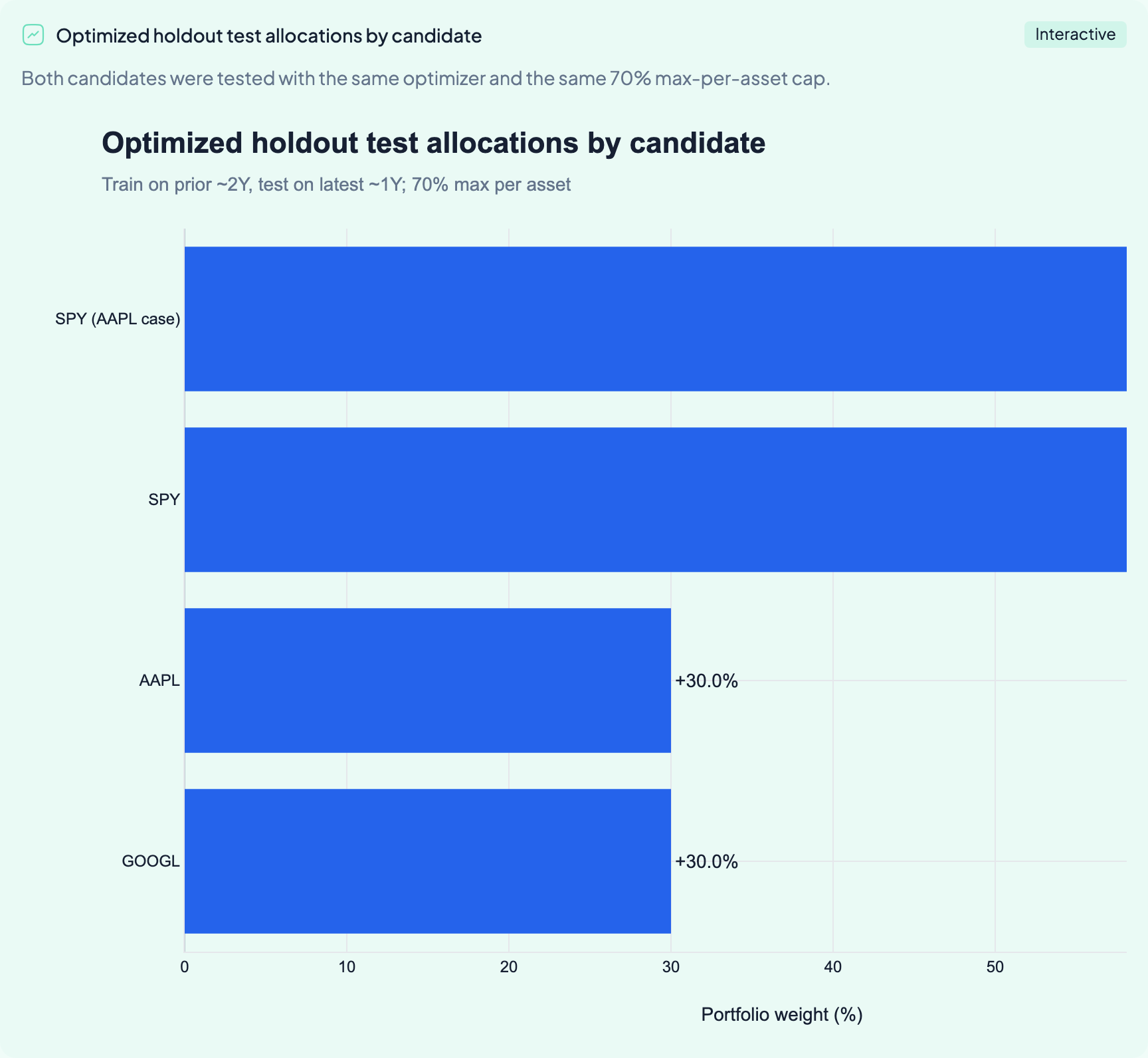Select the SPY bar in the chart
This screenshot has height=1058, width=1148.
655,500
